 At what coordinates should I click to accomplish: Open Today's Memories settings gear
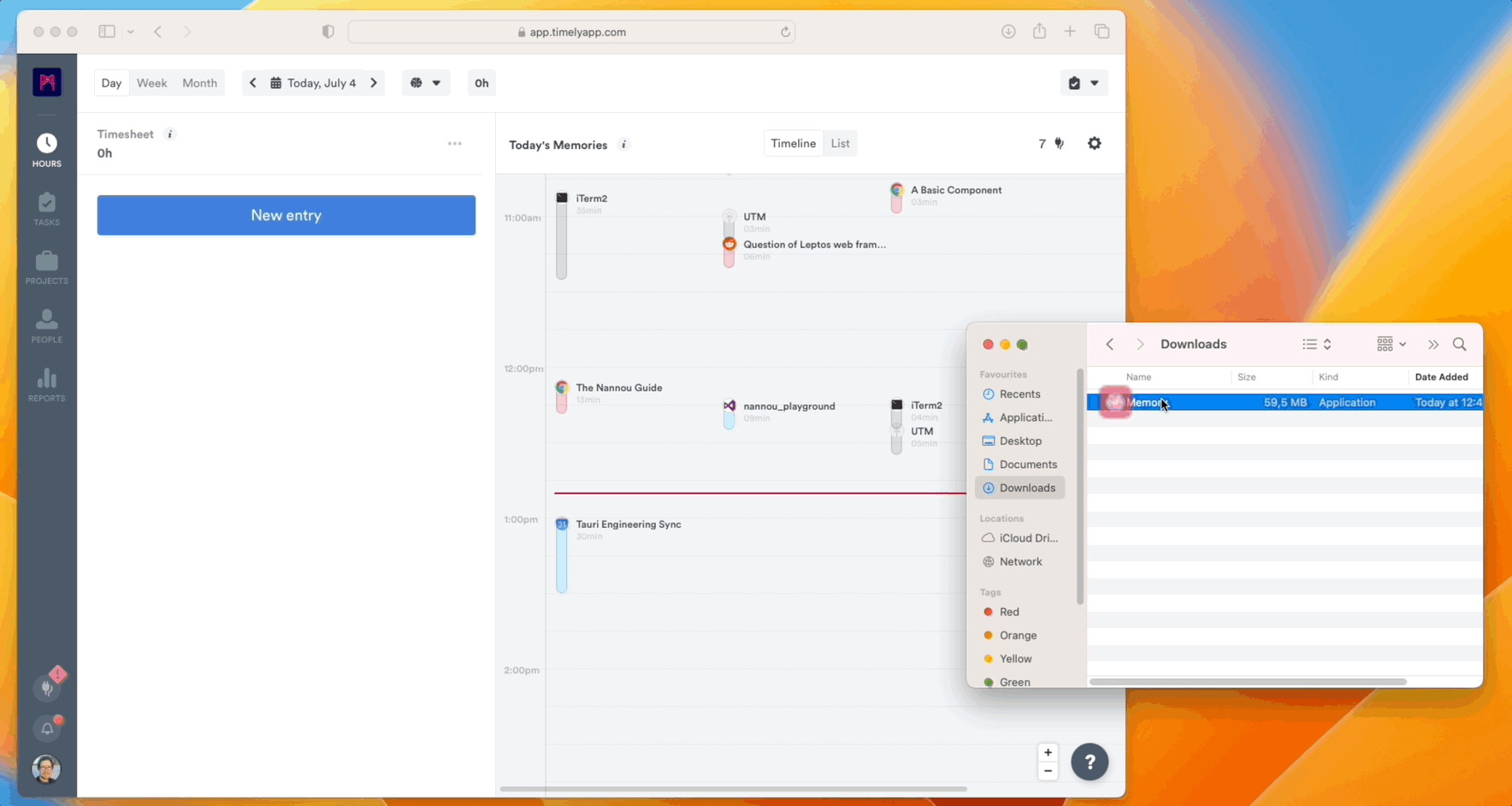[1094, 144]
